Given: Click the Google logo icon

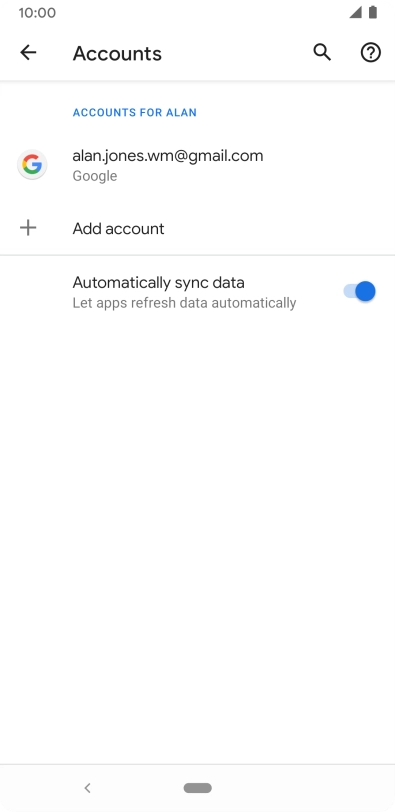Looking at the screenshot, I should [32, 165].
